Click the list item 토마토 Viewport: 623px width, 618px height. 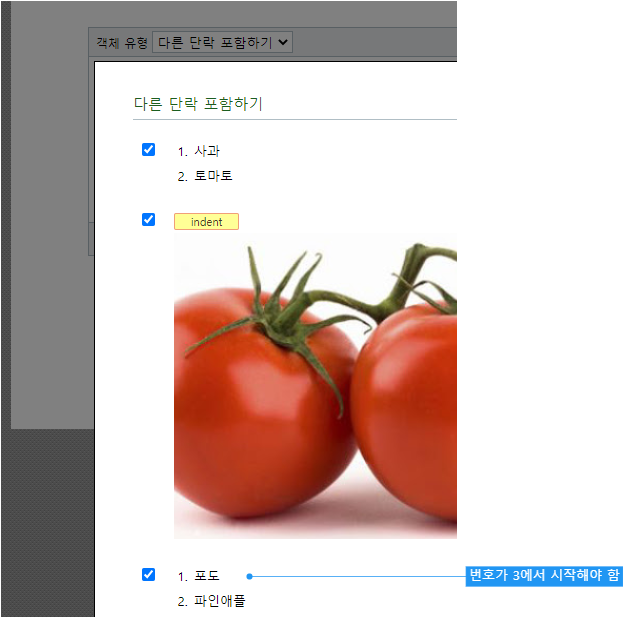coord(213,176)
